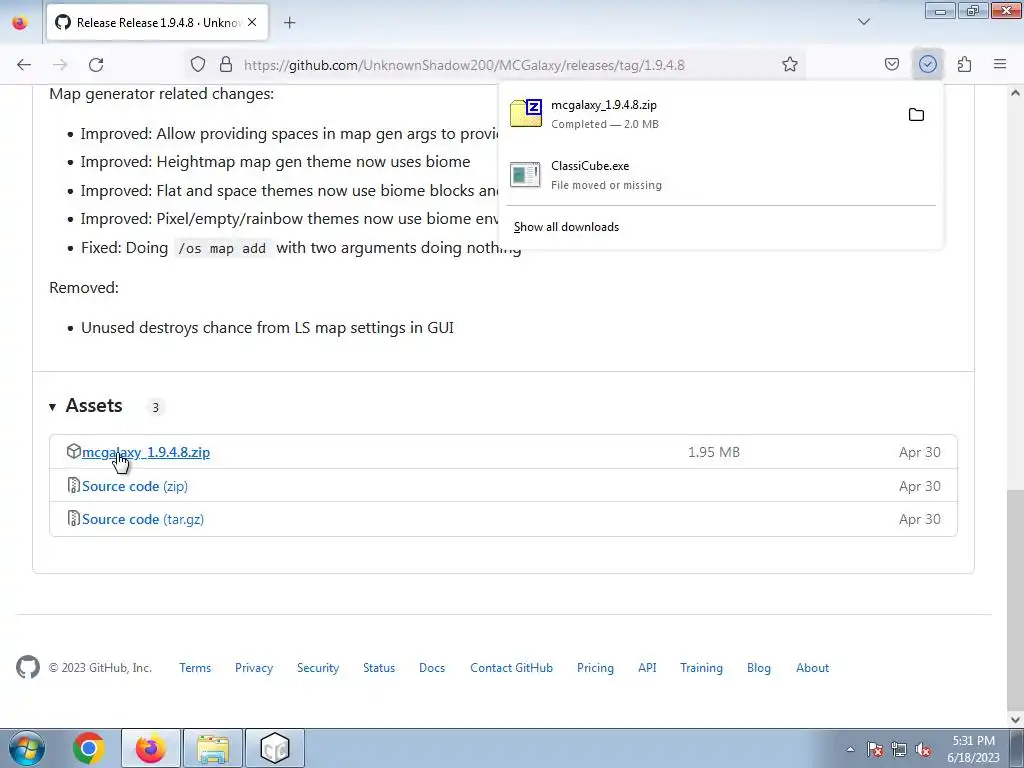
Task: Launch Chrome from the taskbar
Action: point(89,748)
